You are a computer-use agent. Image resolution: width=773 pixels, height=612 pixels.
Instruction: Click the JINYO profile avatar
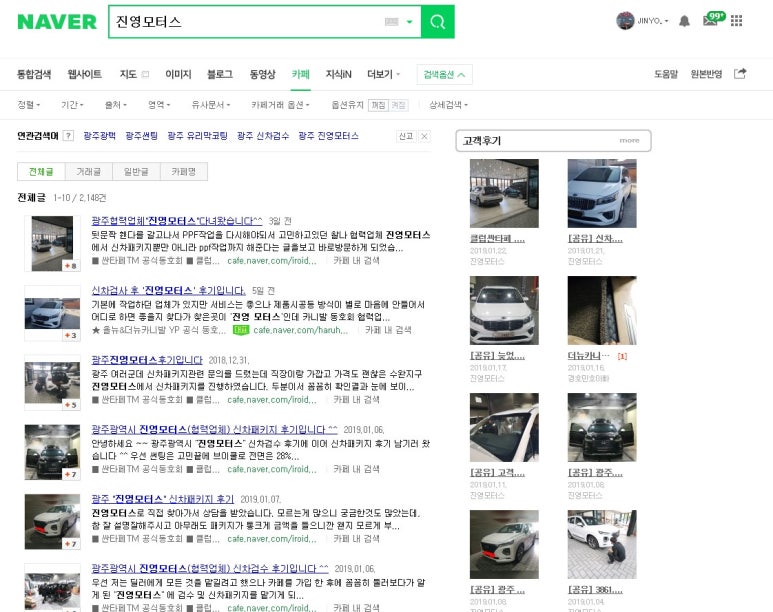point(625,21)
